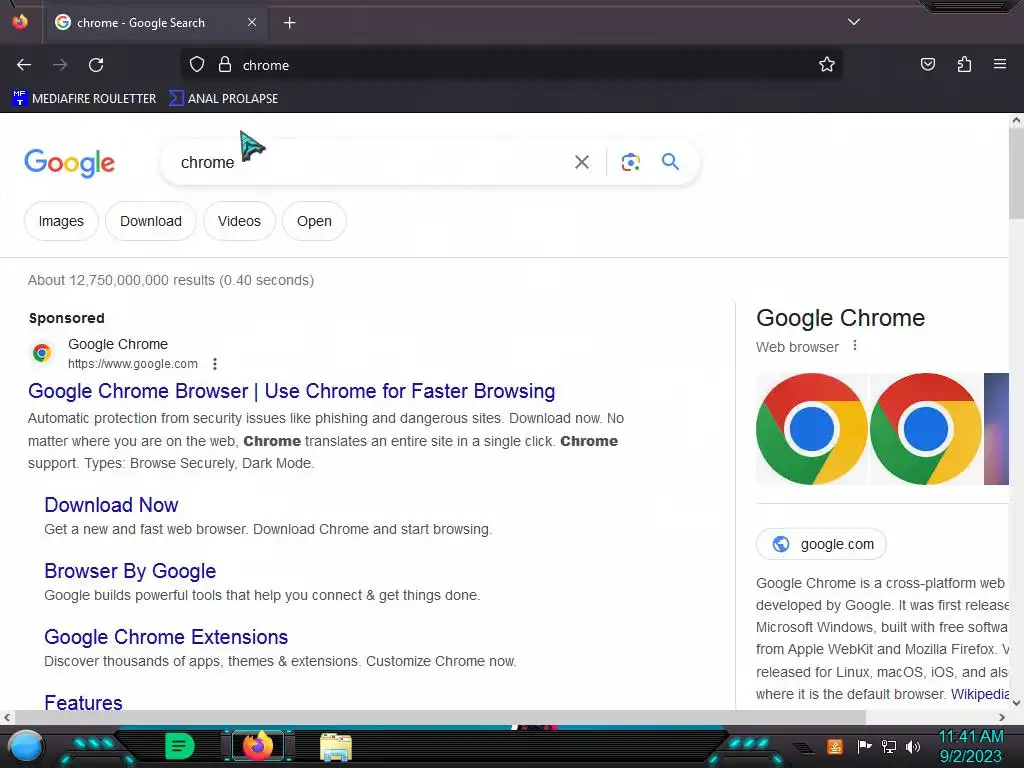Open the volume speaker tray icon
1024x768 pixels.
click(913, 746)
